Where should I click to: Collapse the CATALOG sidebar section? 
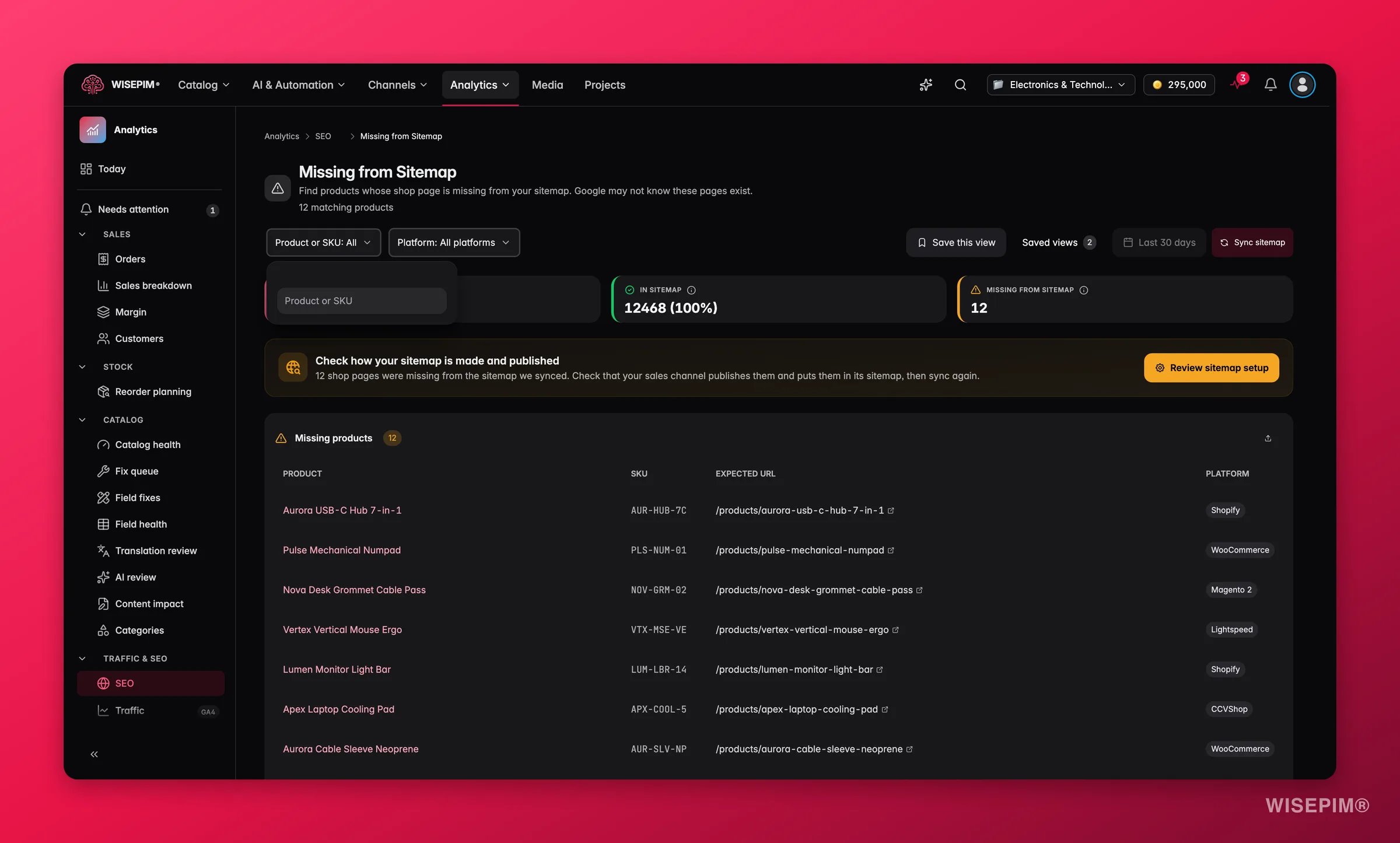[x=82, y=419]
